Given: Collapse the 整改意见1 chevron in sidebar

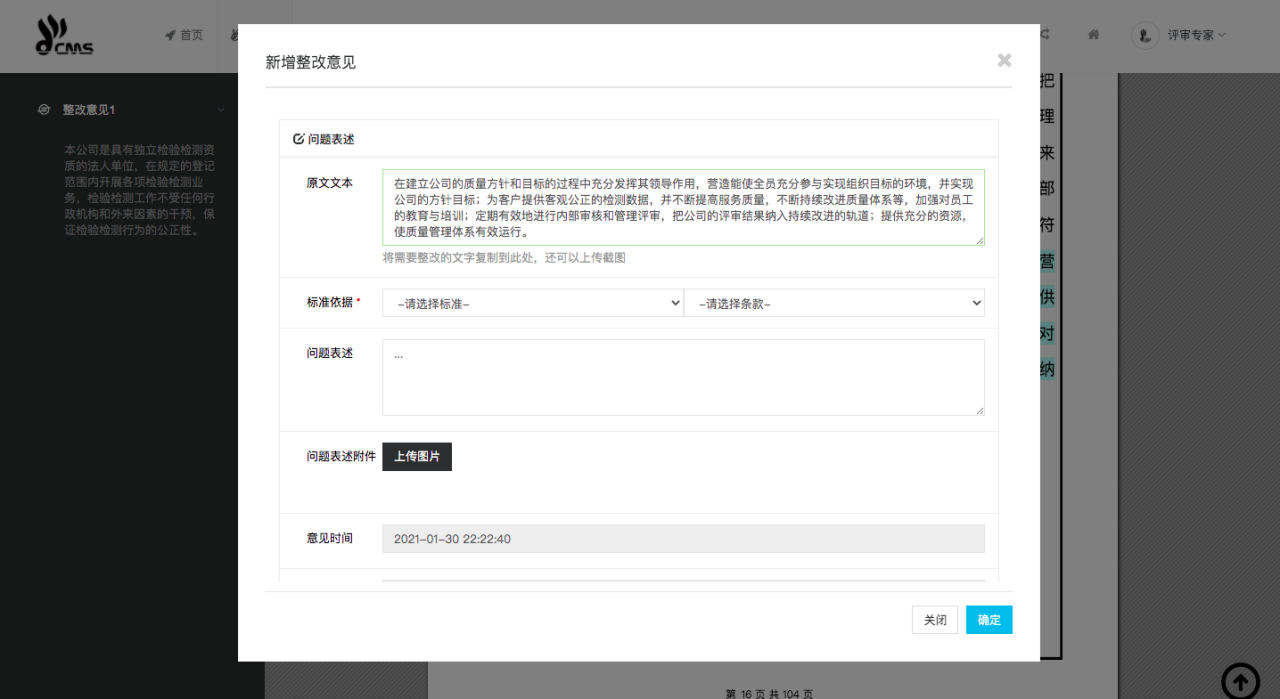Looking at the screenshot, I should (220, 110).
